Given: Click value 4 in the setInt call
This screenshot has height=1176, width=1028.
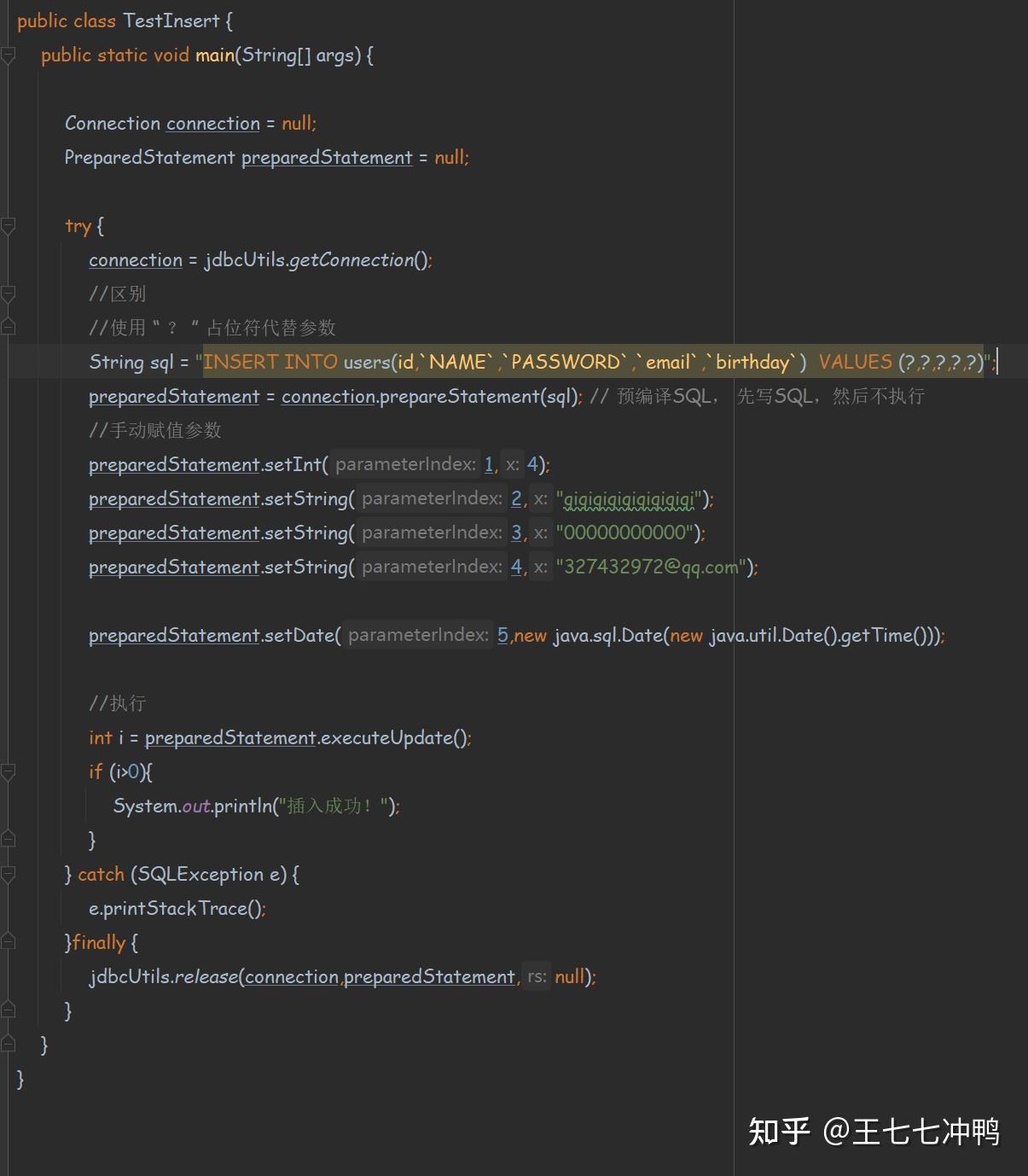Looking at the screenshot, I should point(532,464).
